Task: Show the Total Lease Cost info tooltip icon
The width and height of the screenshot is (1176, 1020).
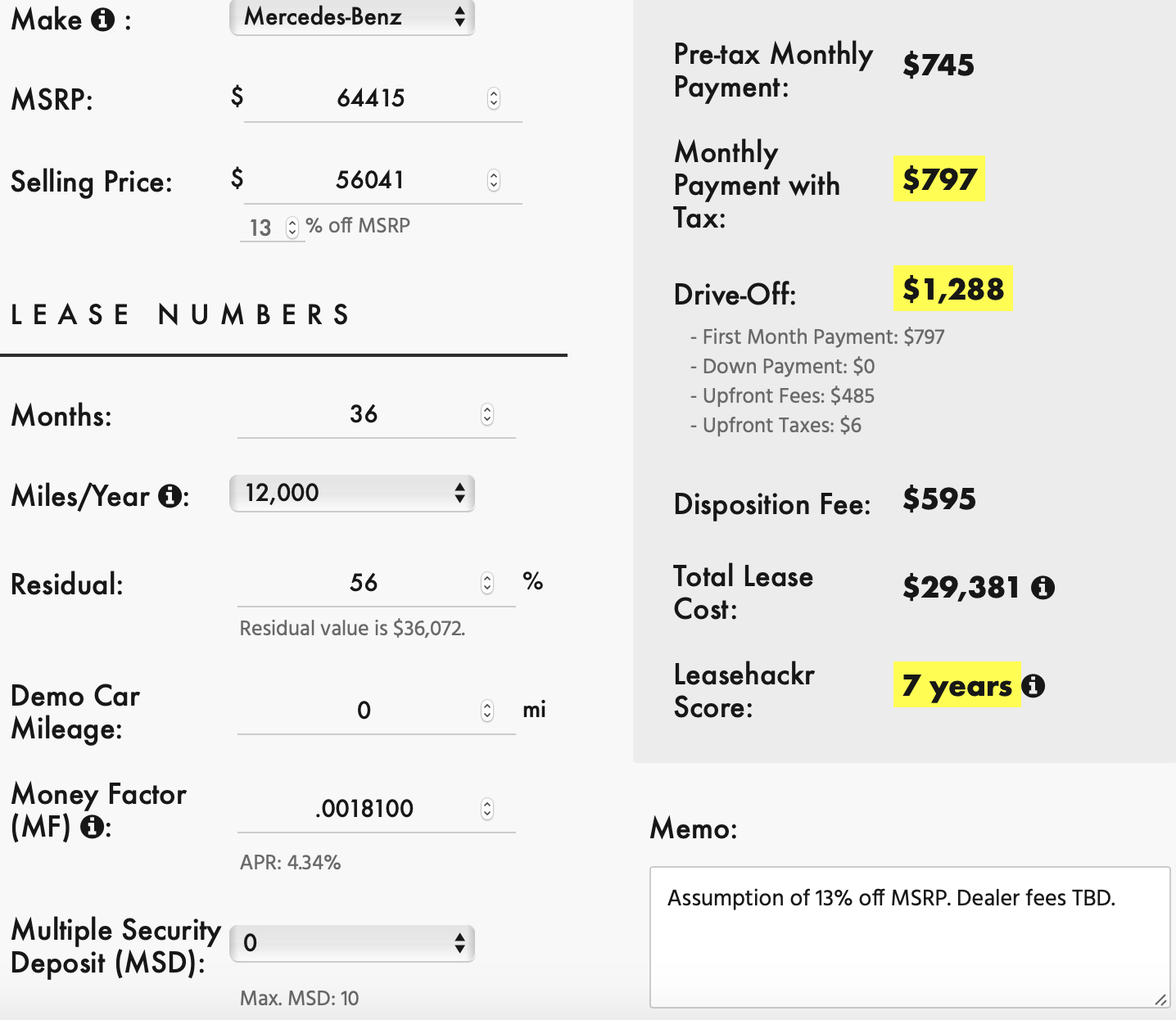Action: pos(1043,587)
